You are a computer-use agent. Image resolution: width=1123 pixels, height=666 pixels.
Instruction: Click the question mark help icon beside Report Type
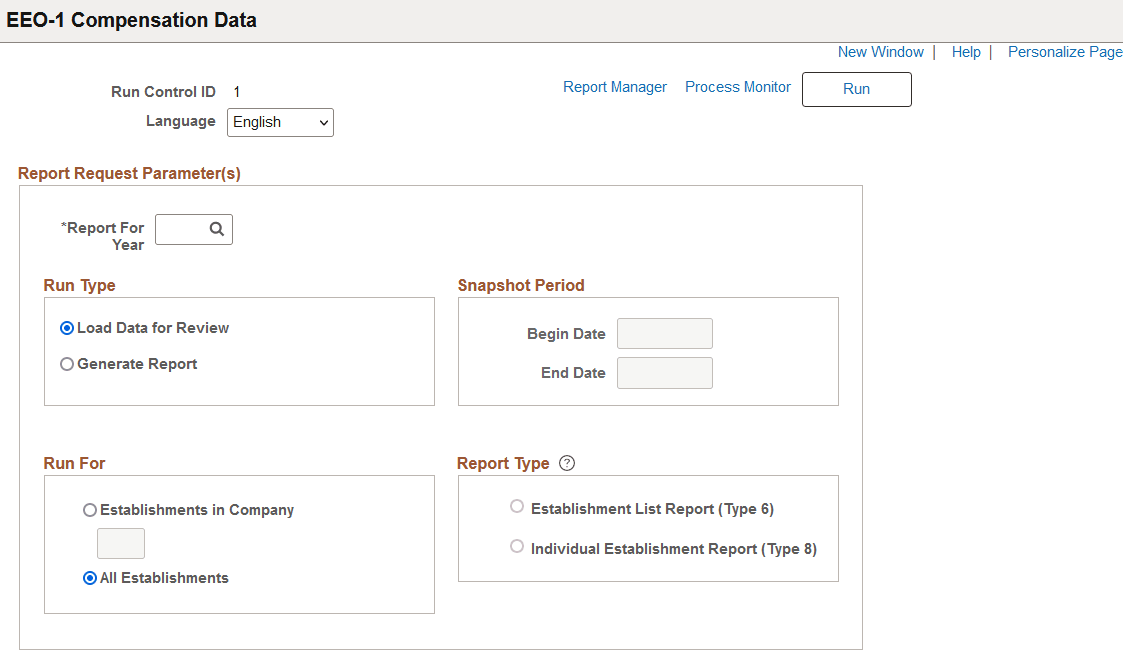pos(566,462)
